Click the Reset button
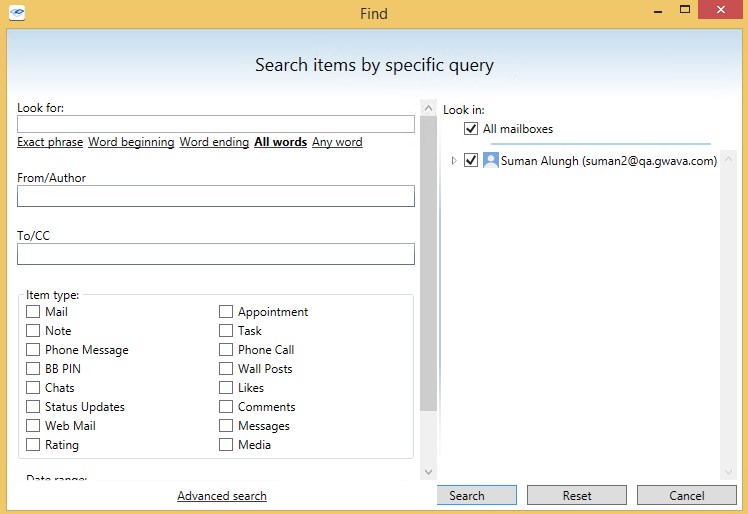Viewport: 748px width, 514px height. pos(577,496)
